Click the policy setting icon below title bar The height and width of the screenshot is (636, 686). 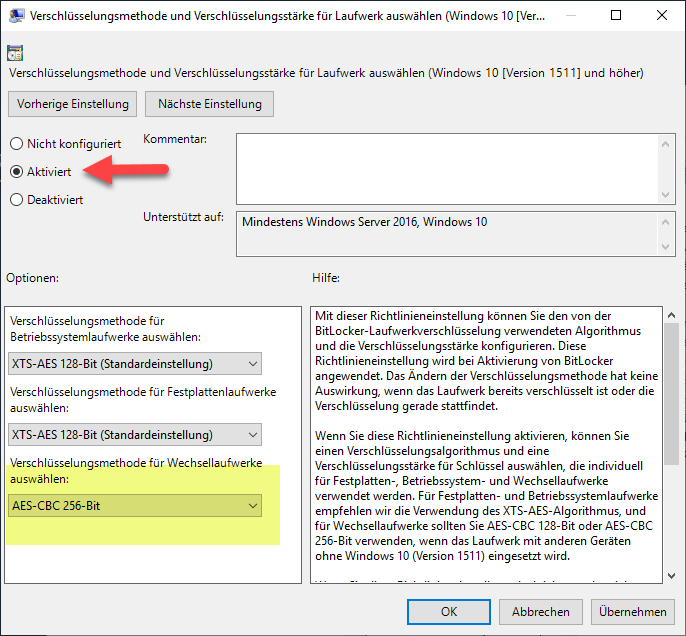point(15,53)
